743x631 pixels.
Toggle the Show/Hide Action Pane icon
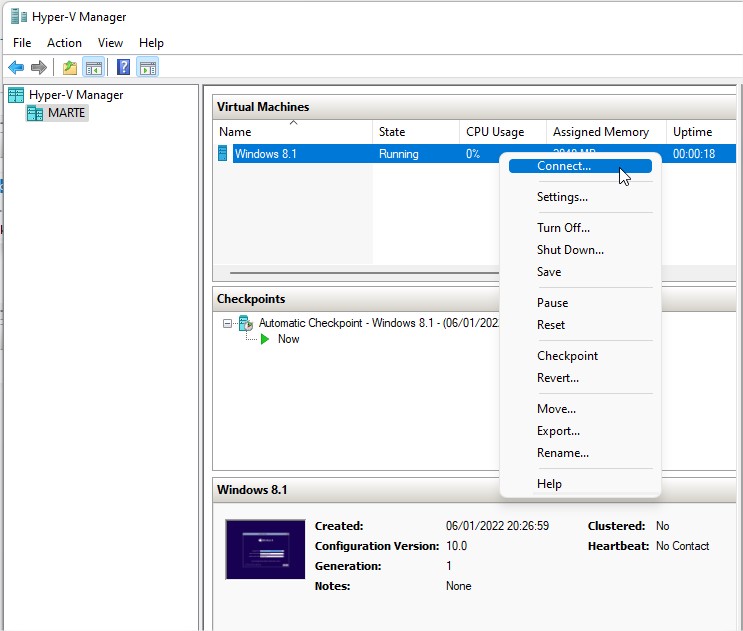pos(148,67)
